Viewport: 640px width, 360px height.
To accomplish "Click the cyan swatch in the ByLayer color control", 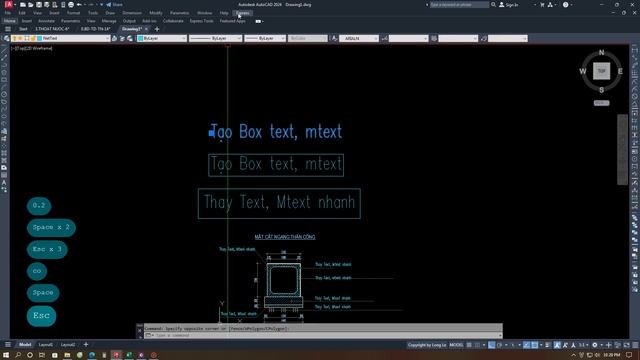I will click(x=140, y=38).
